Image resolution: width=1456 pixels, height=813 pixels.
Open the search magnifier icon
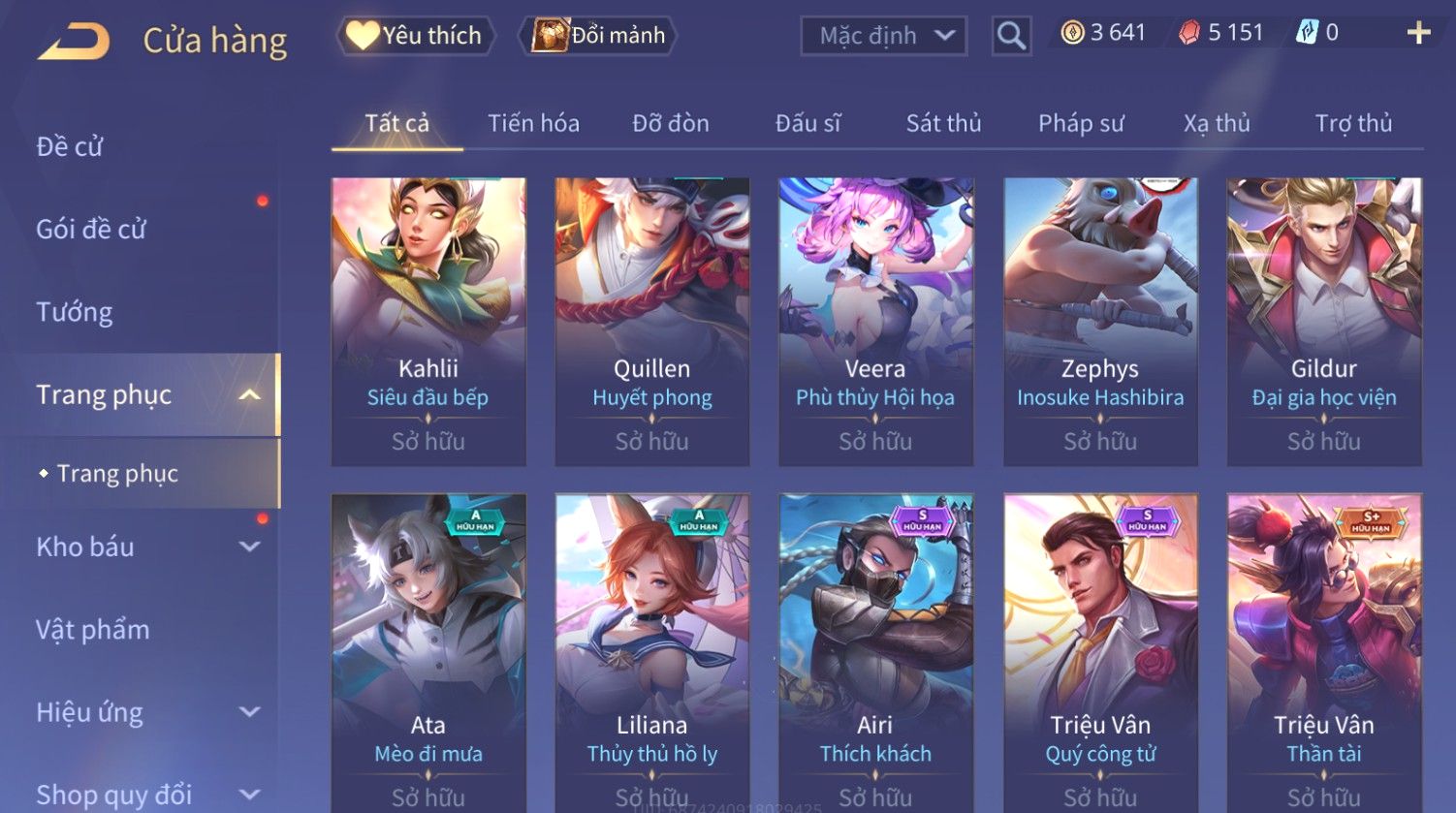[1011, 36]
